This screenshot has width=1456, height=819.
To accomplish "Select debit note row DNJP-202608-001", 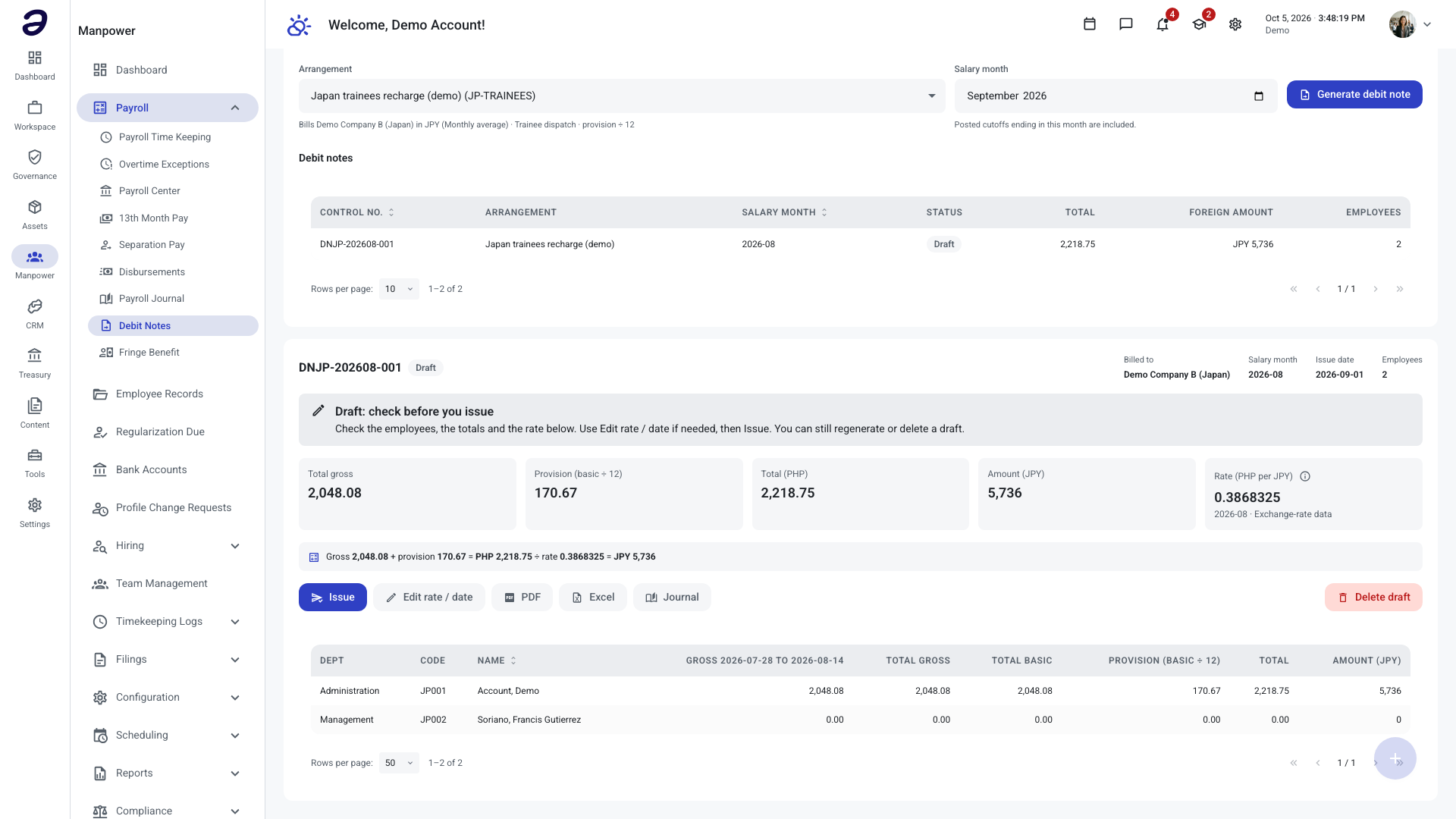I will tap(861, 244).
